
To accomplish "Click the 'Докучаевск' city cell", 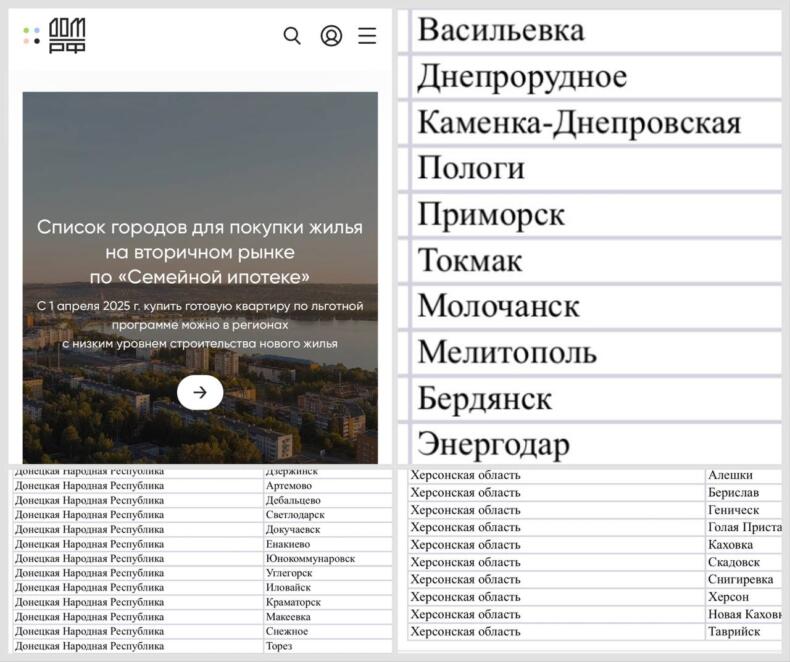I will (328, 529).
